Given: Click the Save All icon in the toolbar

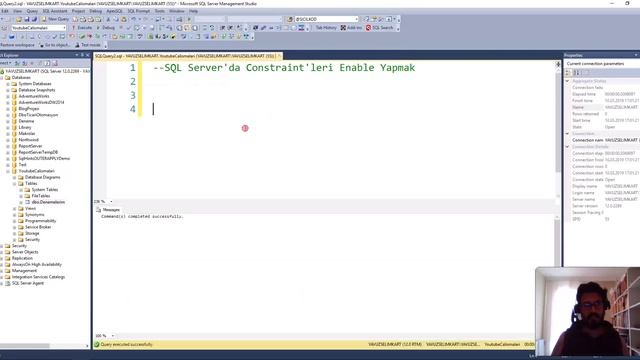Looking at the screenshot, I should [x=34, y=19].
